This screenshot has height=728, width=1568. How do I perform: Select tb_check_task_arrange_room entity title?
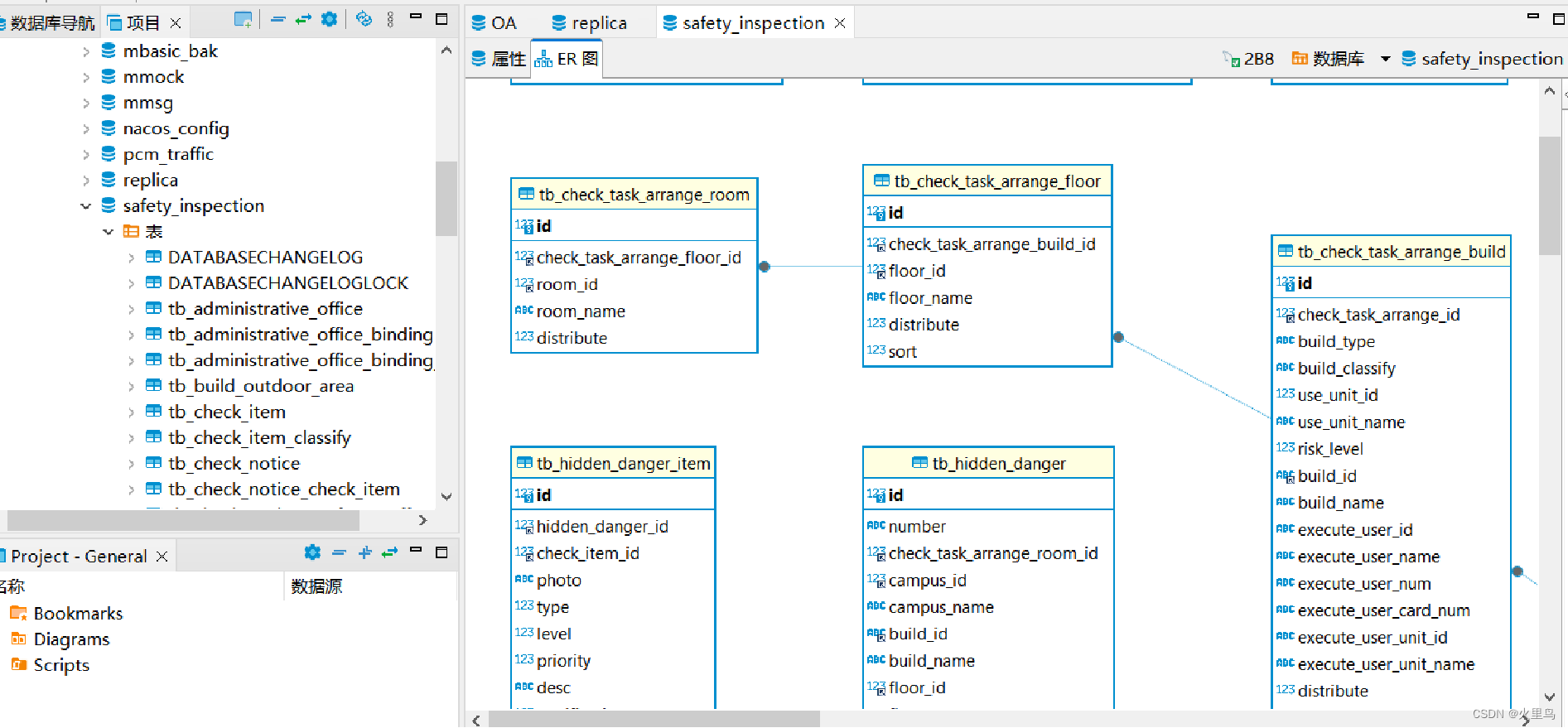[x=644, y=195]
